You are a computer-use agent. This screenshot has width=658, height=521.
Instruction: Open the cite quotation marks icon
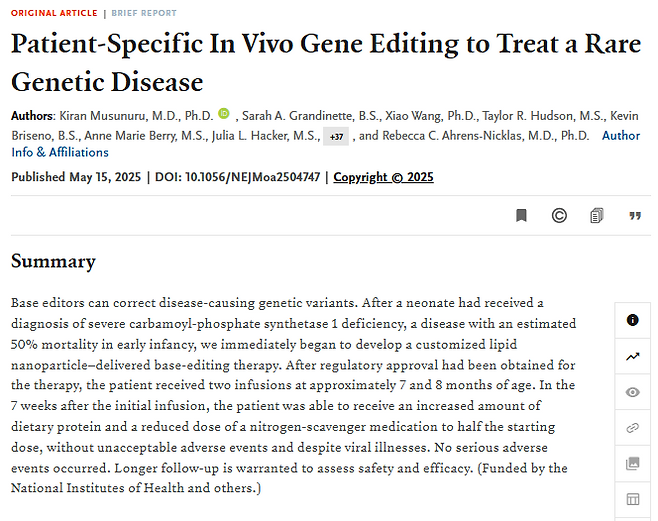tap(635, 216)
